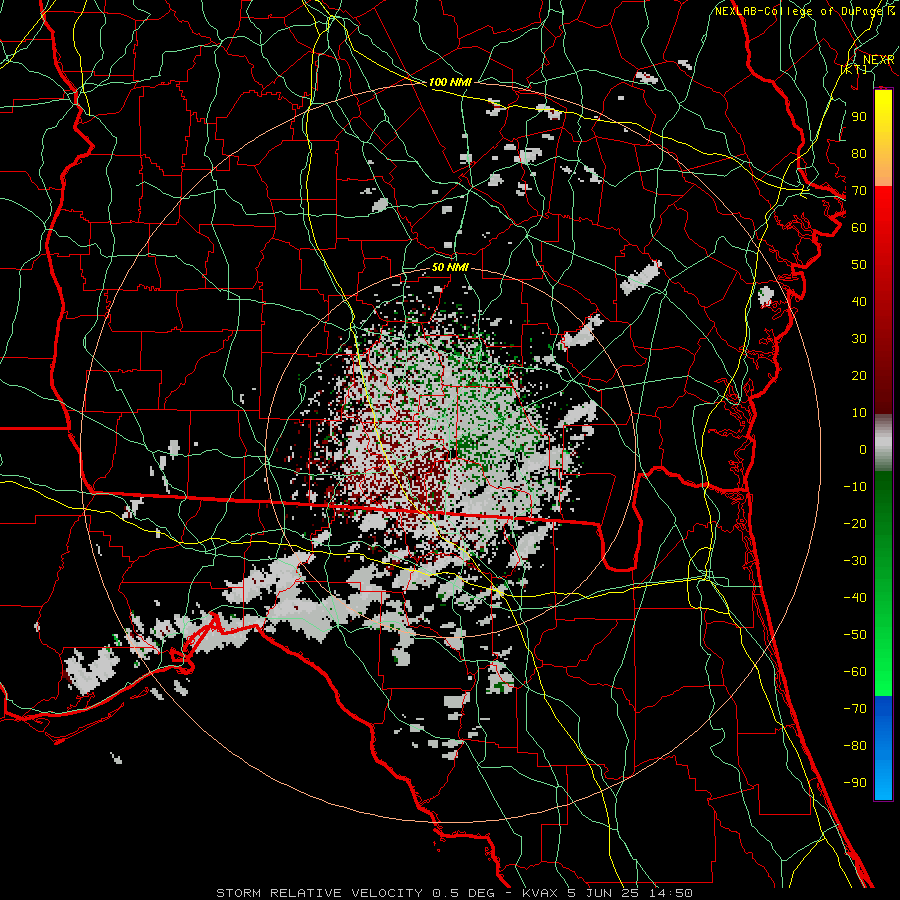Select the -40 scale value
Screen dimensions: 900x900
tap(855, 598)
